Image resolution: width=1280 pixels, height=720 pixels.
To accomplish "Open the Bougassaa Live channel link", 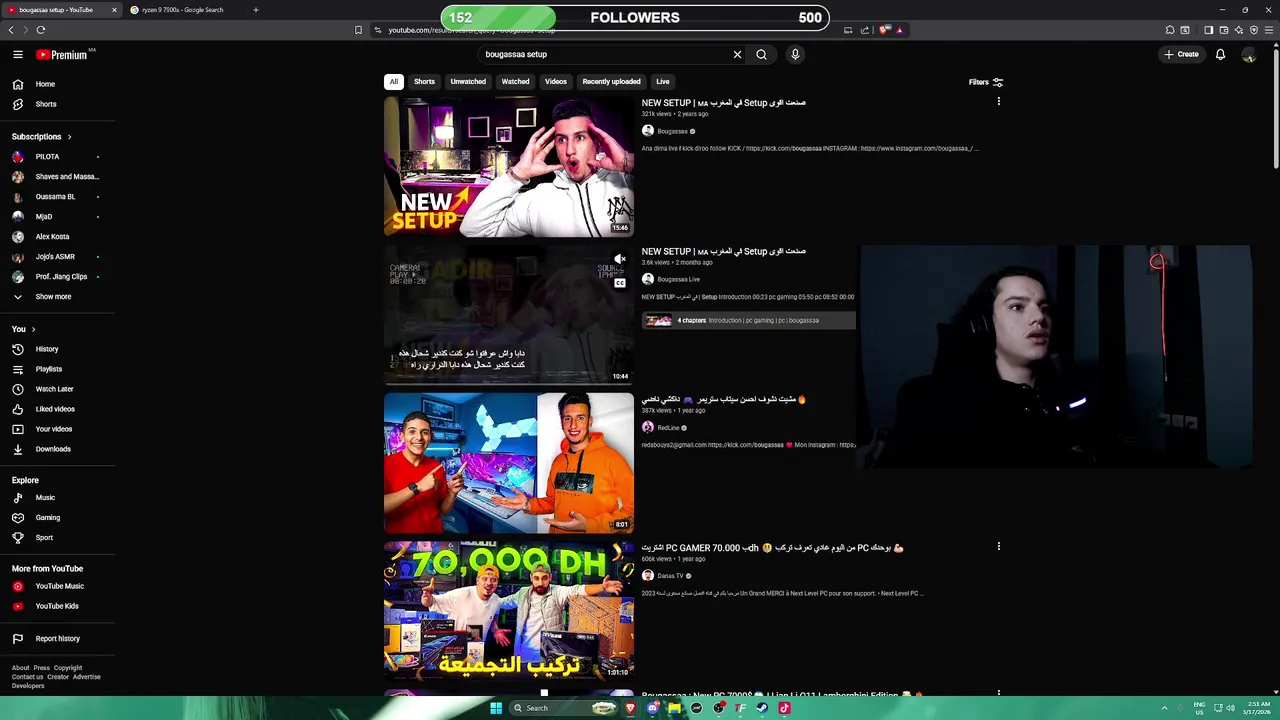I will coord(678,279).
